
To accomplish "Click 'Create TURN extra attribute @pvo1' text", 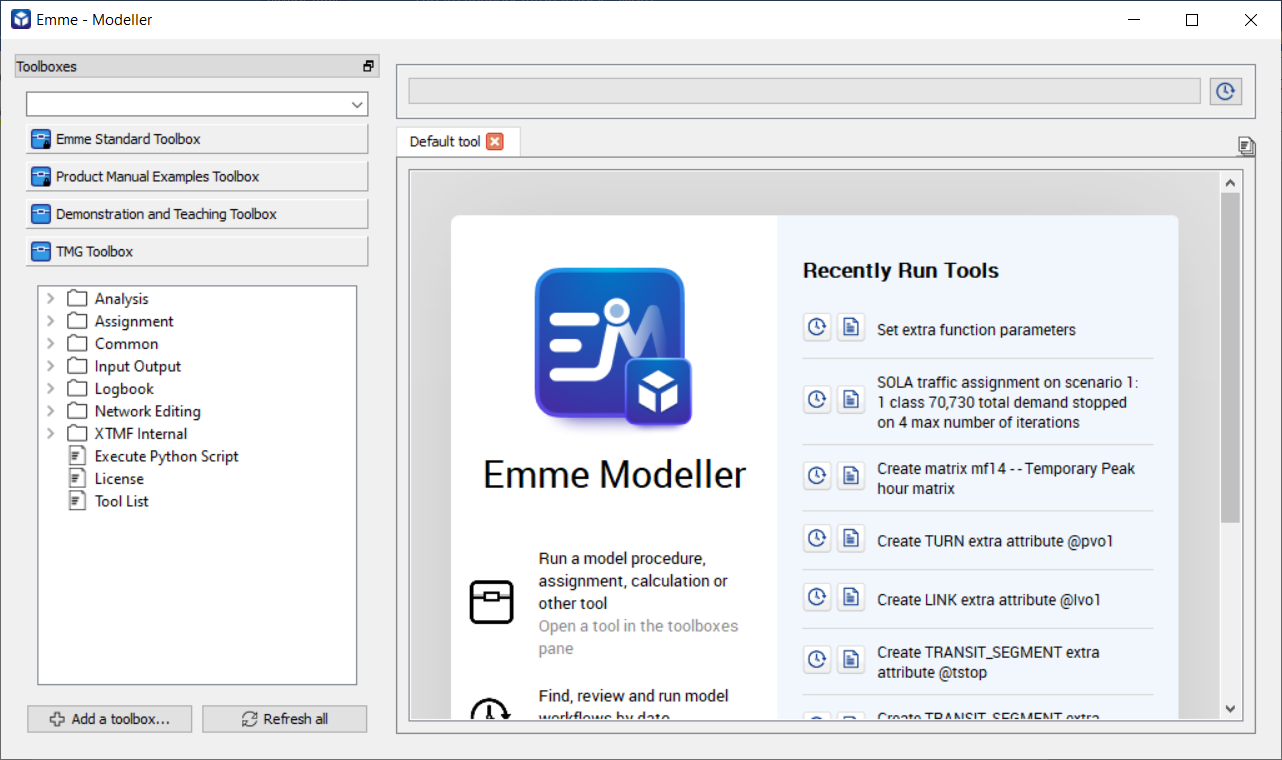I will pyautogui.click(x=995, y=540).
